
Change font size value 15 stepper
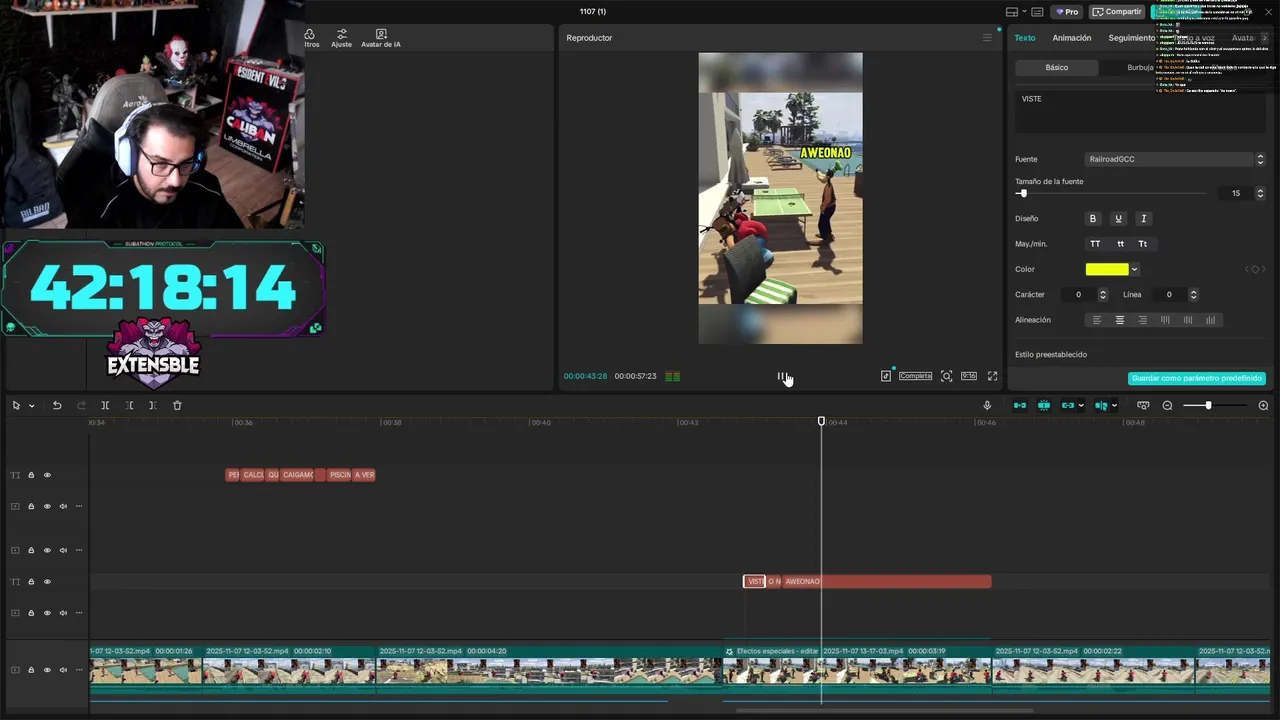pos(1259,193)
